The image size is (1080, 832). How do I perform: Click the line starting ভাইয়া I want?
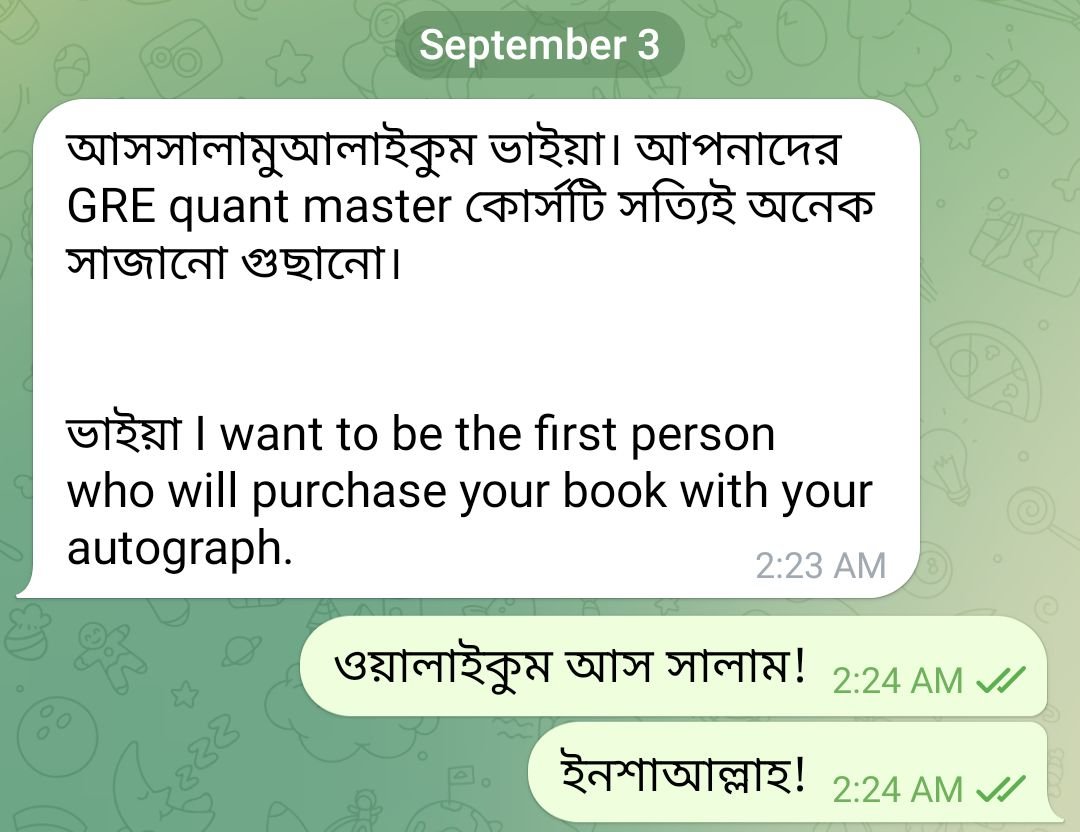click(x=421, y=434)
